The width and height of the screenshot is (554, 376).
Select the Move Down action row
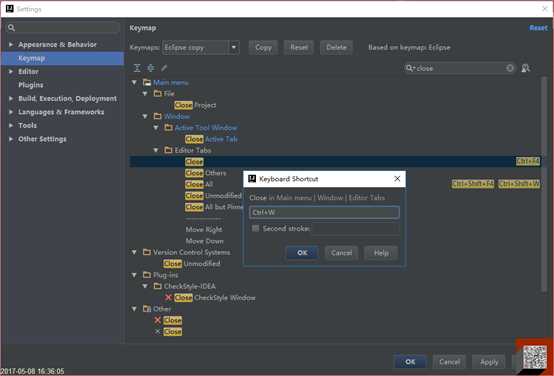coord(205,241)
